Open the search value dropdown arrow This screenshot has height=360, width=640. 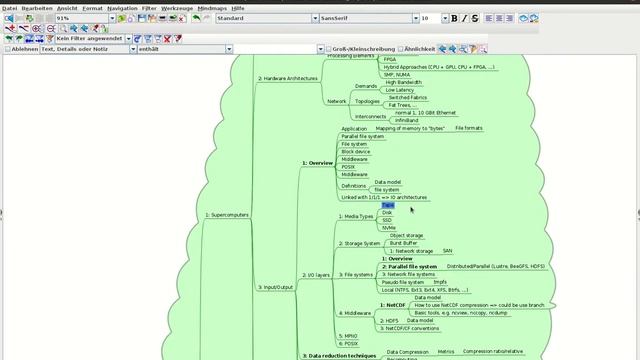(x=320, y=49)
